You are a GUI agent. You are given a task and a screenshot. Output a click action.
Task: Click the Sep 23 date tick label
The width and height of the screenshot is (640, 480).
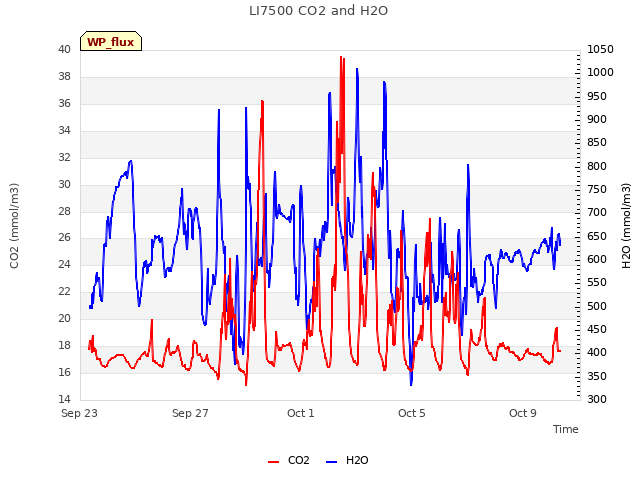point(79,413)
